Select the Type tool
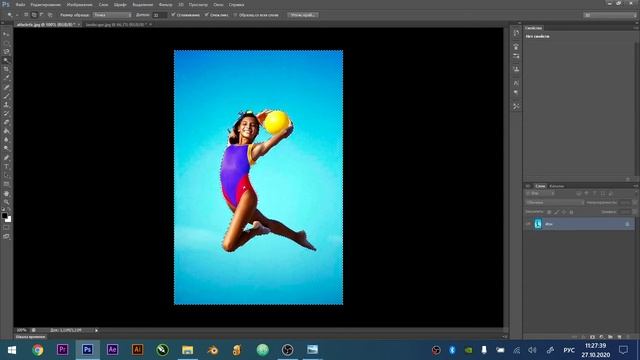The height and width of the screenshot is (360, 640). [6, 167]
